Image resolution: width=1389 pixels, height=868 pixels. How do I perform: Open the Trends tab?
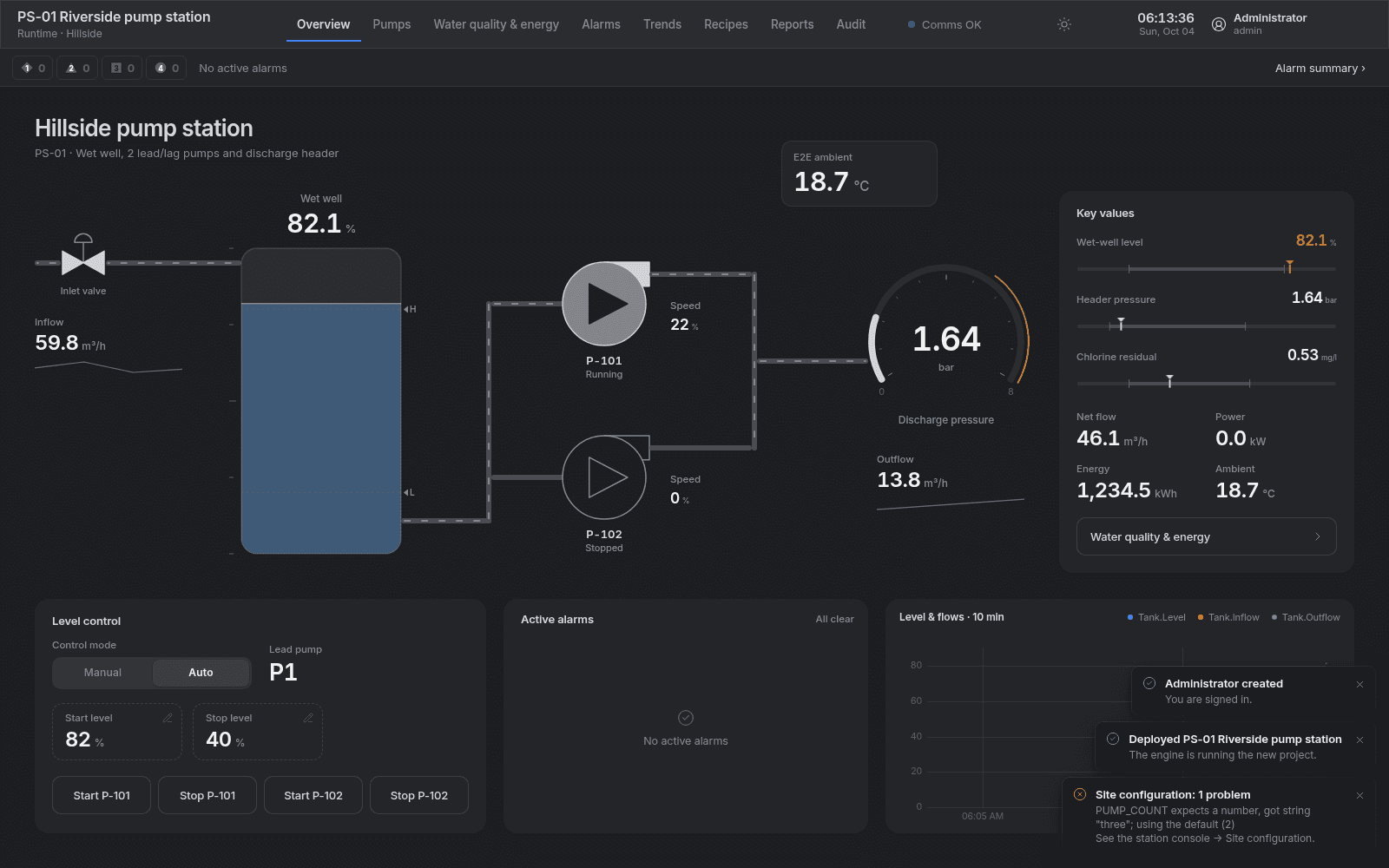[x=662, y=24]
